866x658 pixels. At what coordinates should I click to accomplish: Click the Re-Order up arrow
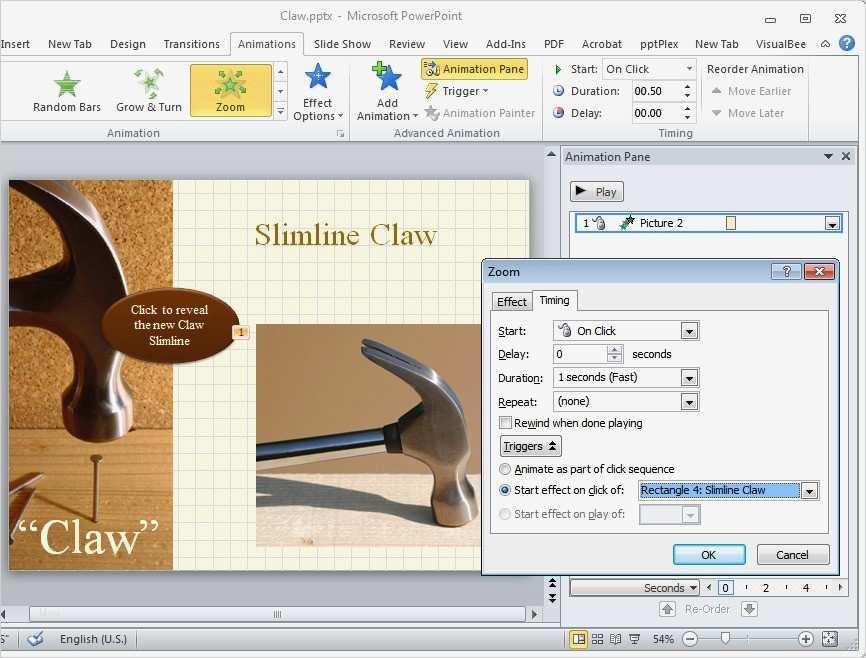click(667, 609)
